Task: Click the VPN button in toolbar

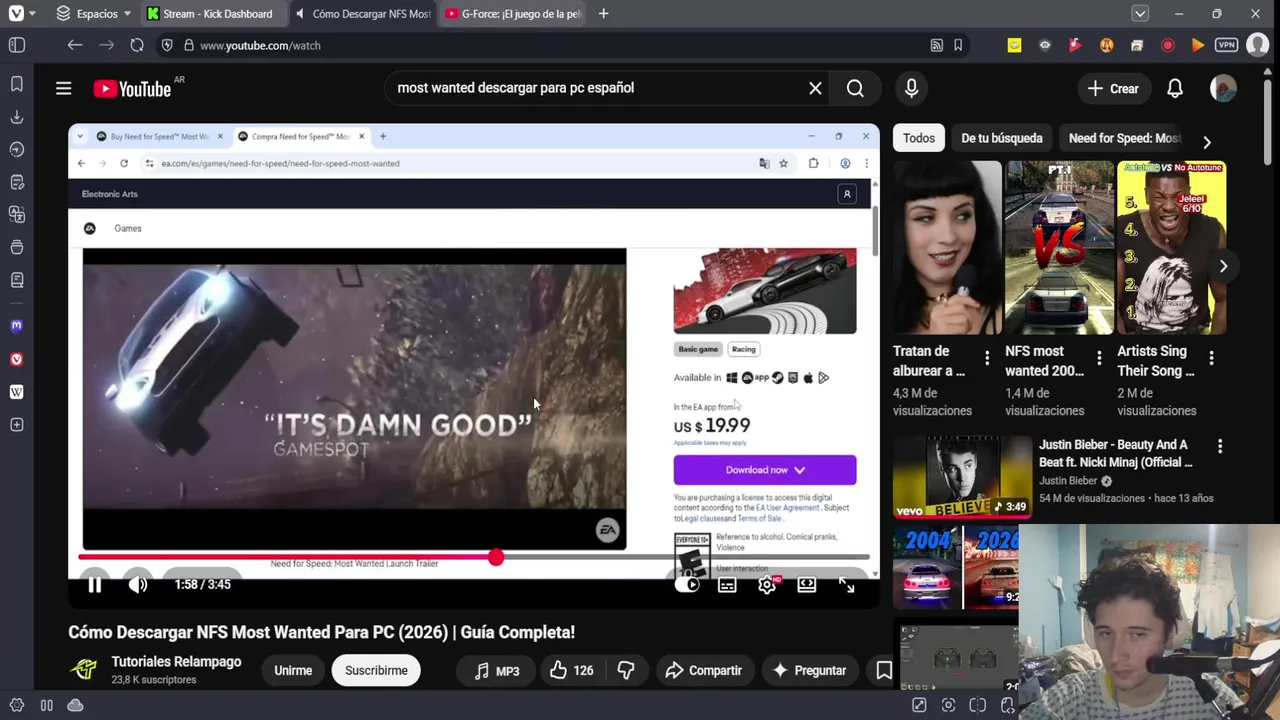Action: pos(1227,45)
